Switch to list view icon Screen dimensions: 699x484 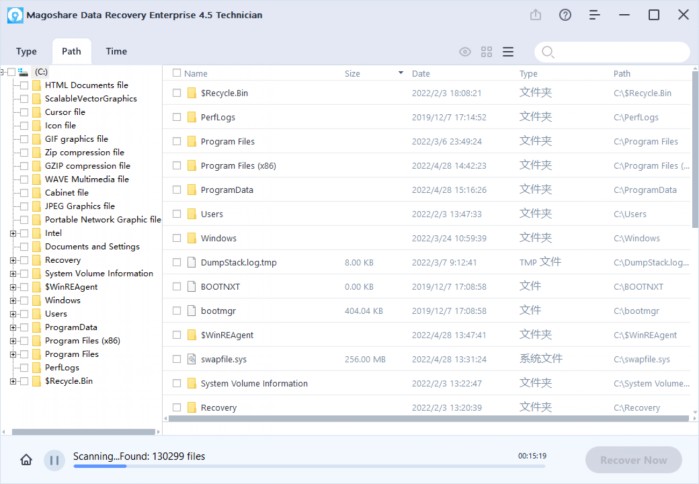tap(508, 52)
